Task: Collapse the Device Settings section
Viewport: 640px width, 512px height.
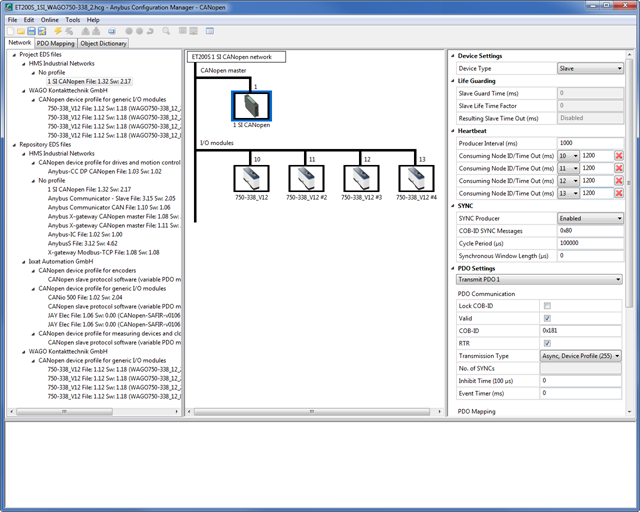Action: [453, 56]
